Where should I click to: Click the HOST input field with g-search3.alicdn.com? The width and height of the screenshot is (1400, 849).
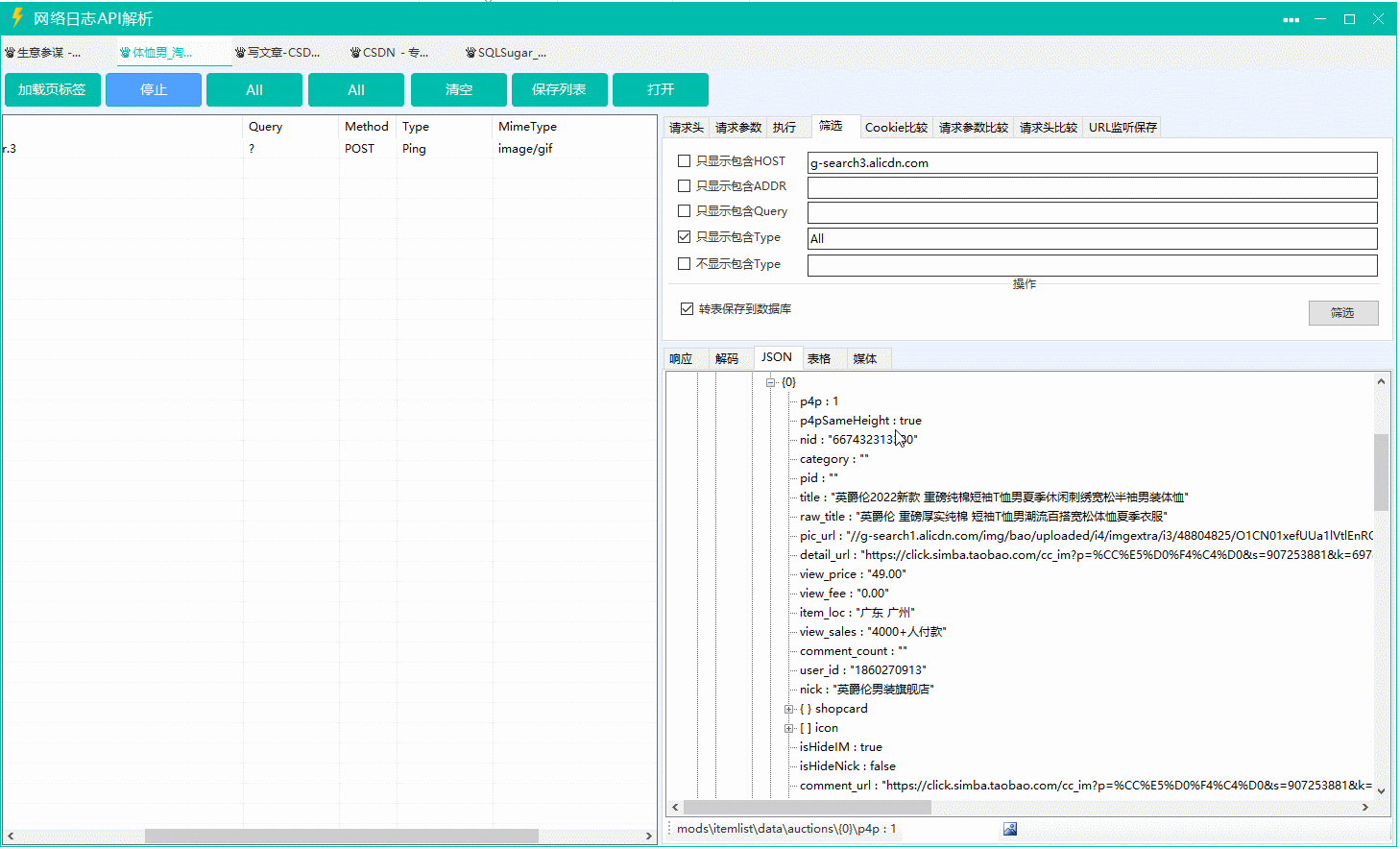(x=1093, y=163)
